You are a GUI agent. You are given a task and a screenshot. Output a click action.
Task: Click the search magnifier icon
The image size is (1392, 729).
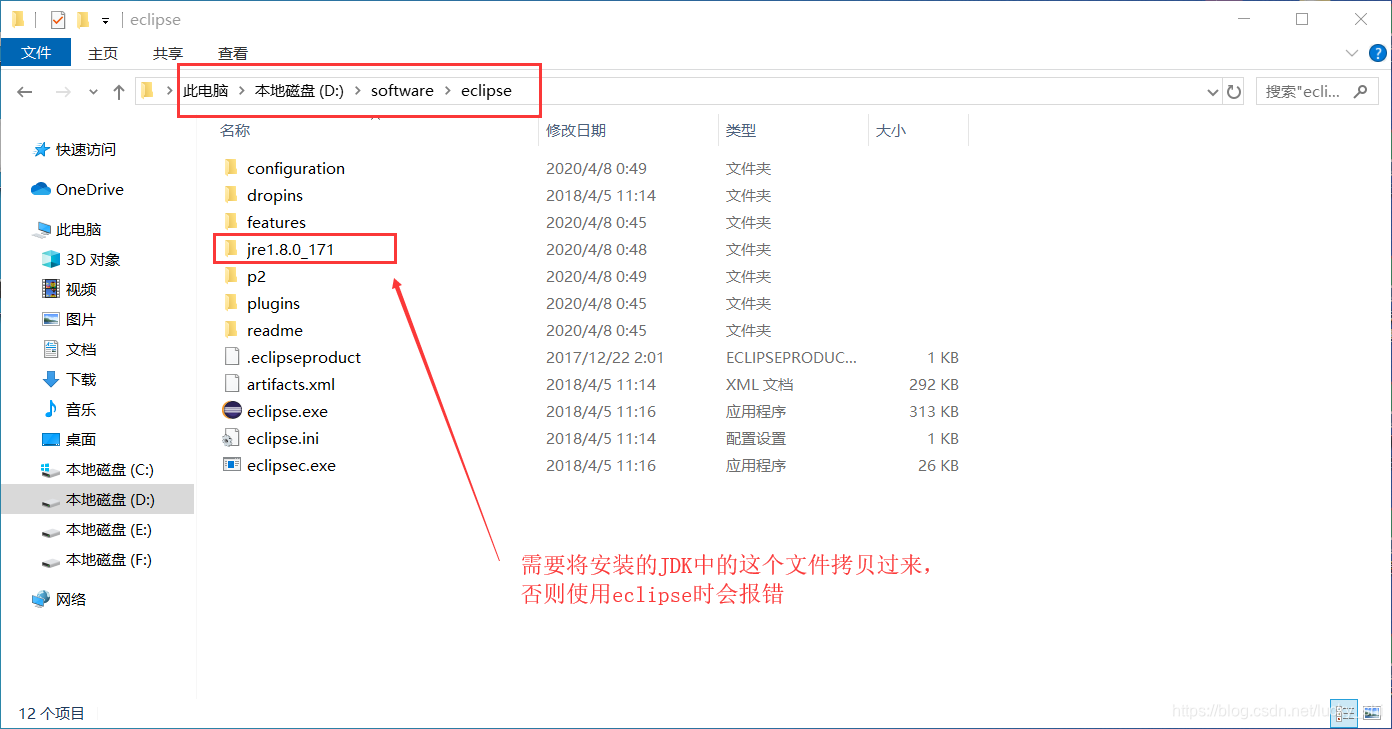pos(1360,91)
